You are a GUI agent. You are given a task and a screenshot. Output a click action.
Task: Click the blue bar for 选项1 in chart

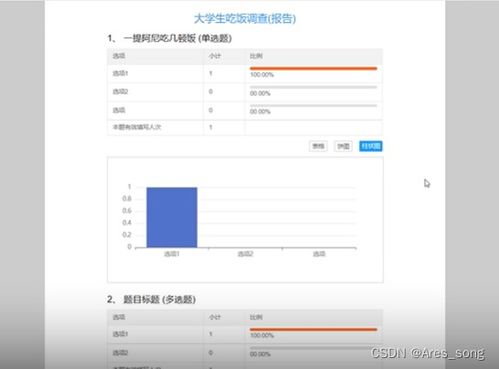pyautogui.click(x=172, y=217)
